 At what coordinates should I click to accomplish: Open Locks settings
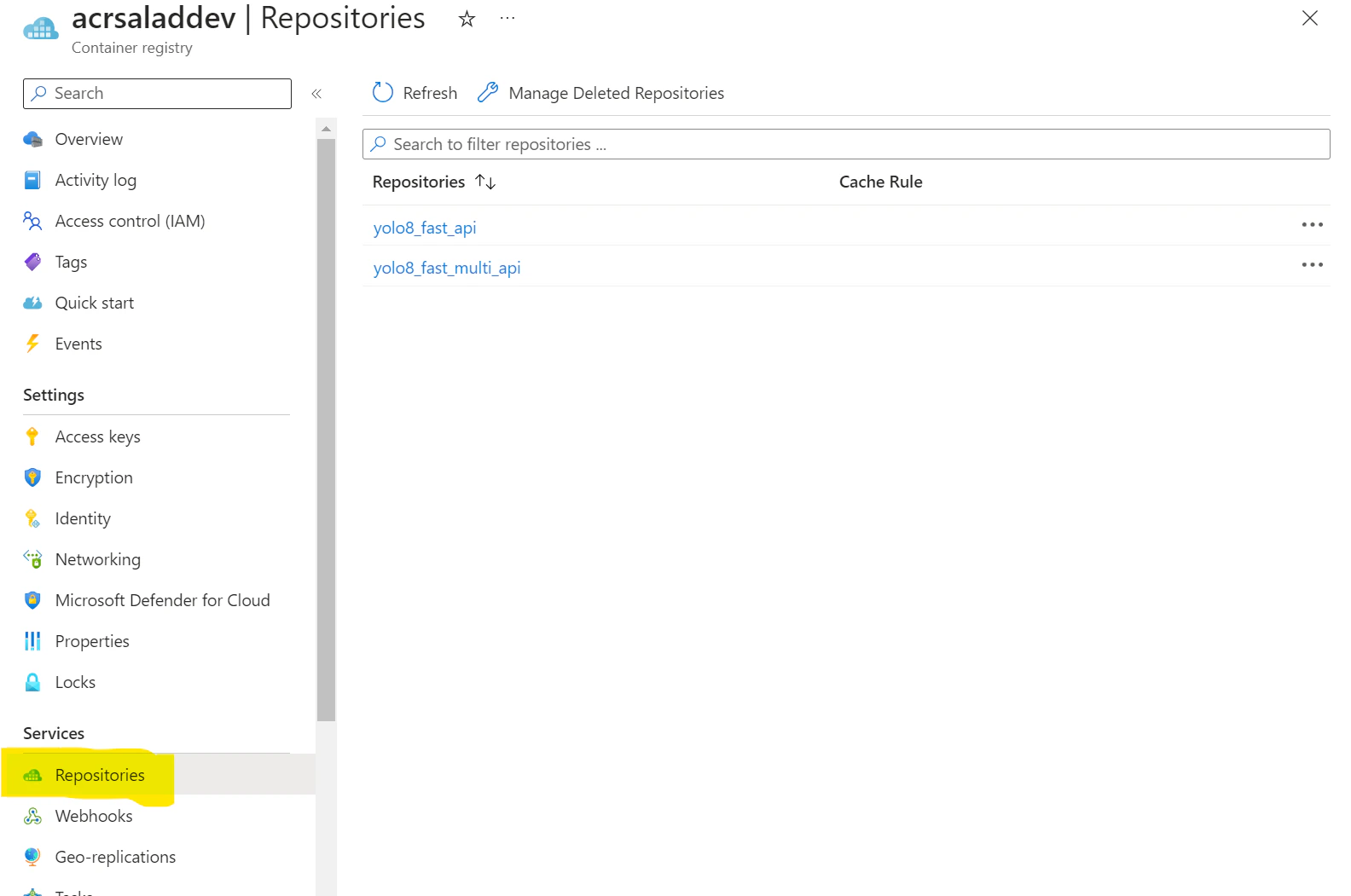click(x=75, y=682)
